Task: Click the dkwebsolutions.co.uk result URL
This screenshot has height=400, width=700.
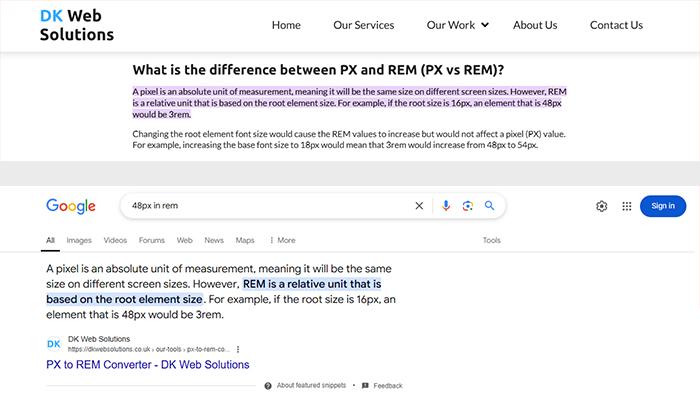Action: pyautogui.click(x=149, y=349)
